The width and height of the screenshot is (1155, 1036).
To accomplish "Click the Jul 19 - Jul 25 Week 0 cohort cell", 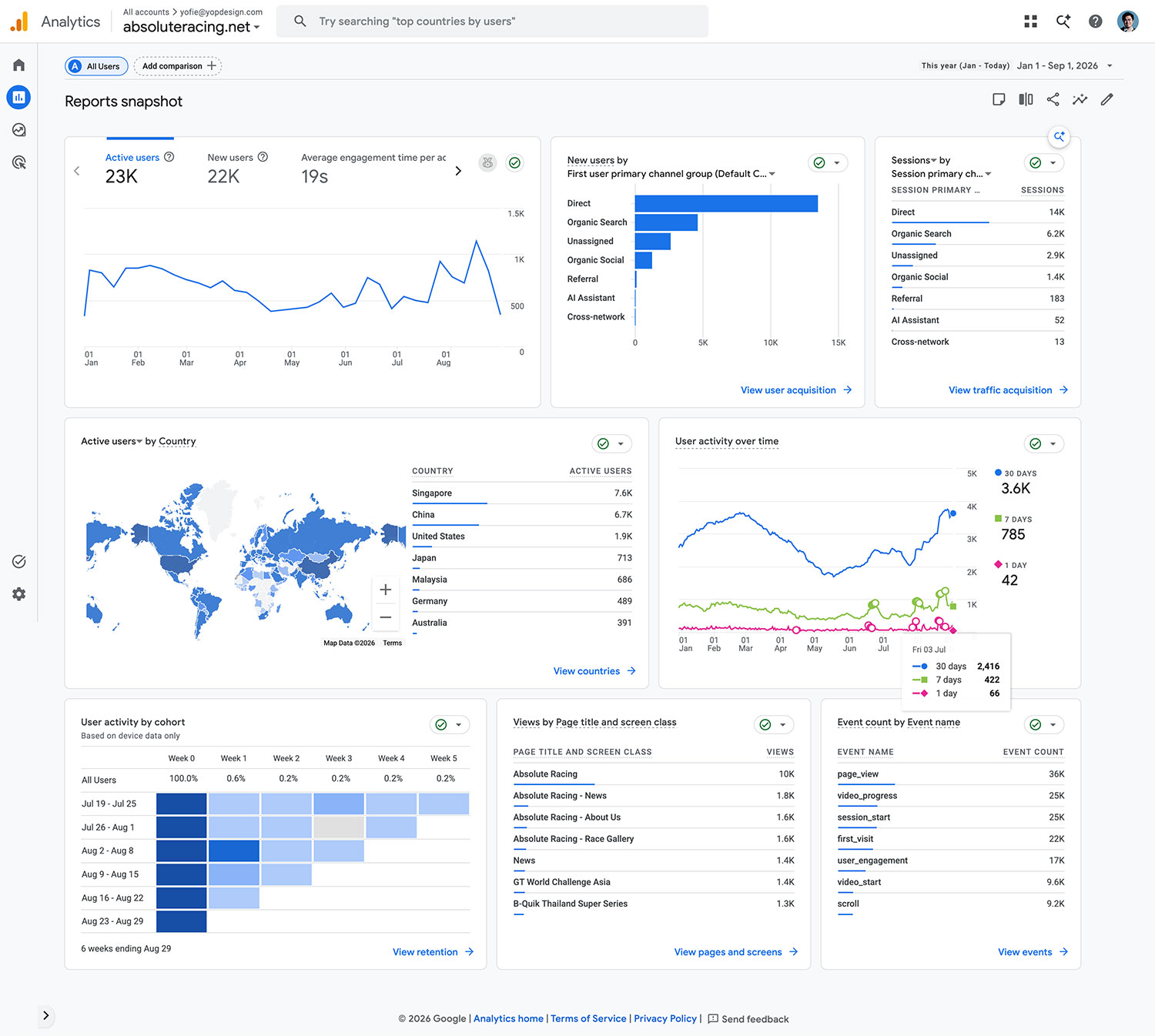I will 182,804.
